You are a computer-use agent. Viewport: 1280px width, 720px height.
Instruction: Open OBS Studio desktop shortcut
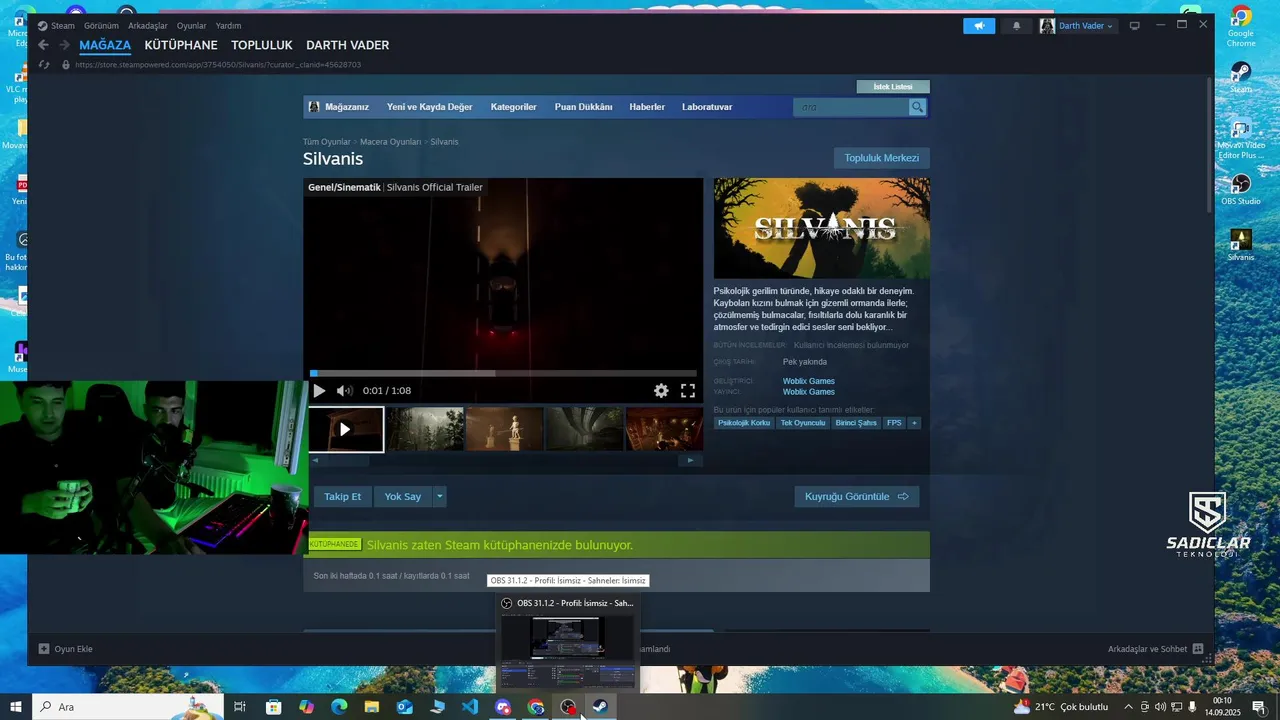click(x=1241, y=188)
